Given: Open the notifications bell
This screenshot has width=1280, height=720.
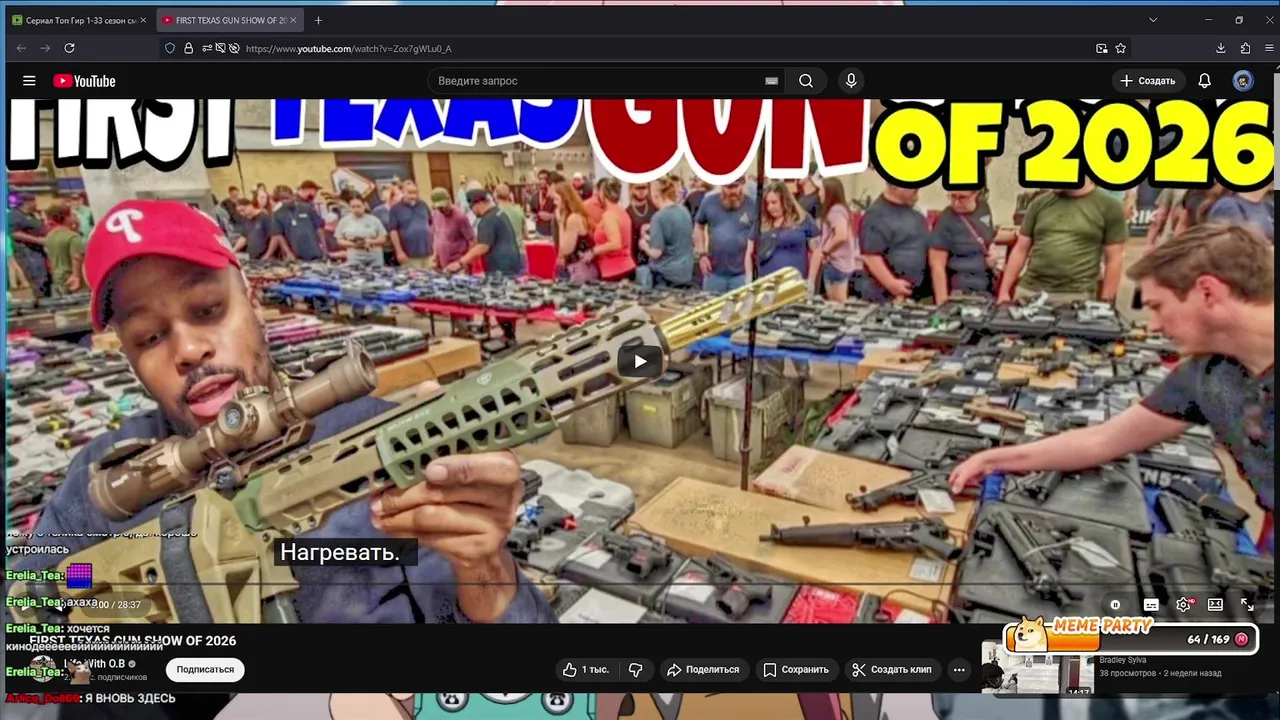Looking at the screenshot, I should 1205,81.
